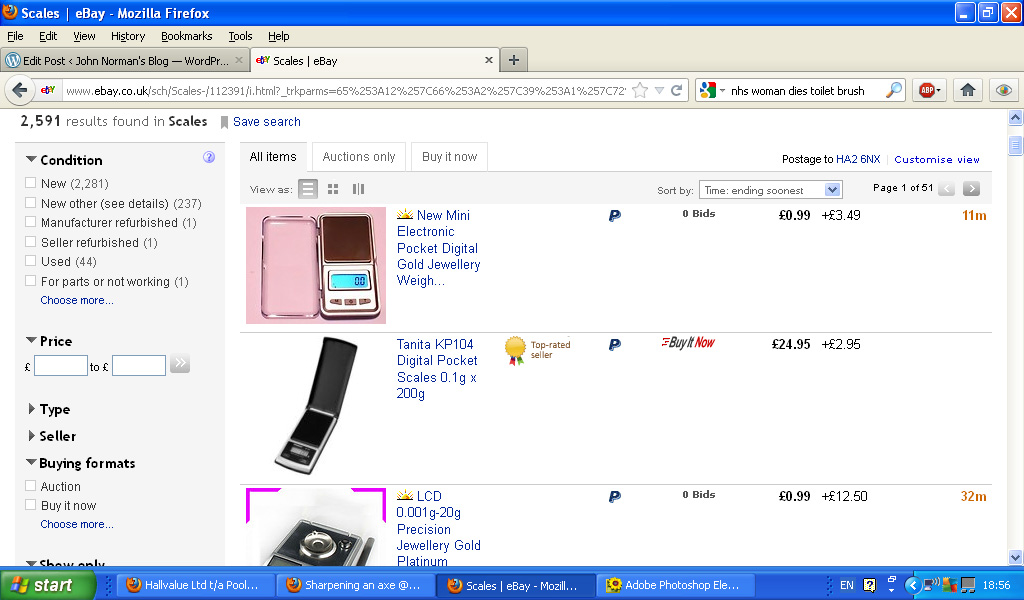Go to Firefox home page icon
Image resolution: width=1024 pixels, height=600 pixels.
pyautogui.click(x=967, y=90)
